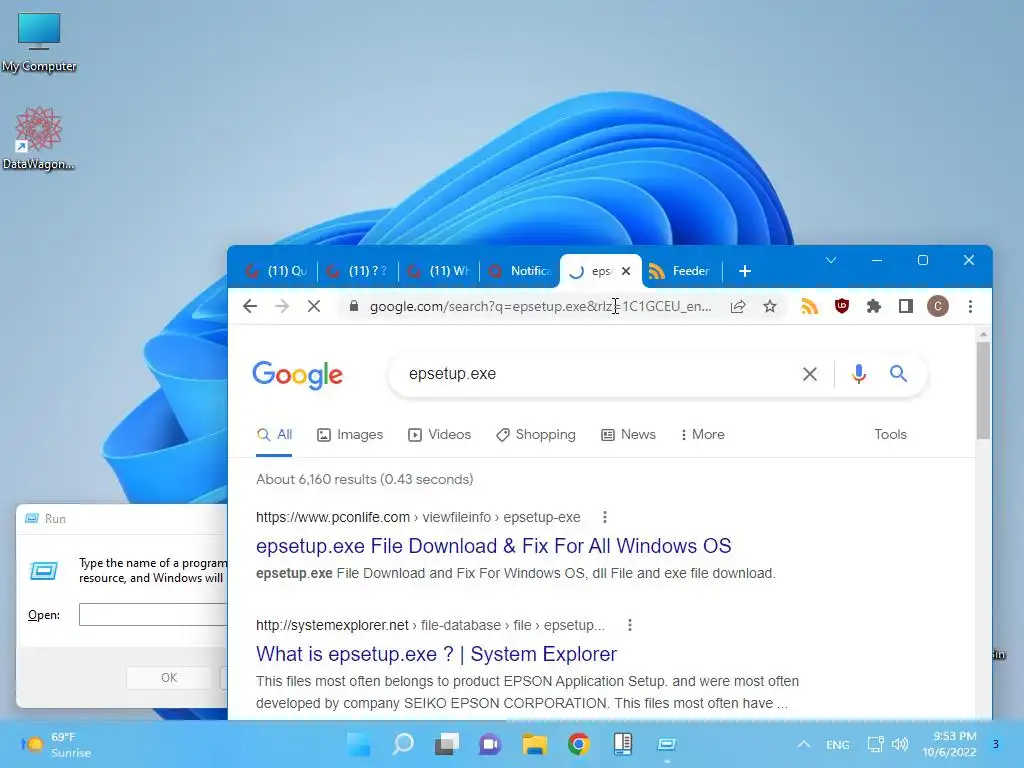Click the Run dialog title bar icon
Image resolution: width=1024 pixels, height=768 pixels.
tap(31, 519)
